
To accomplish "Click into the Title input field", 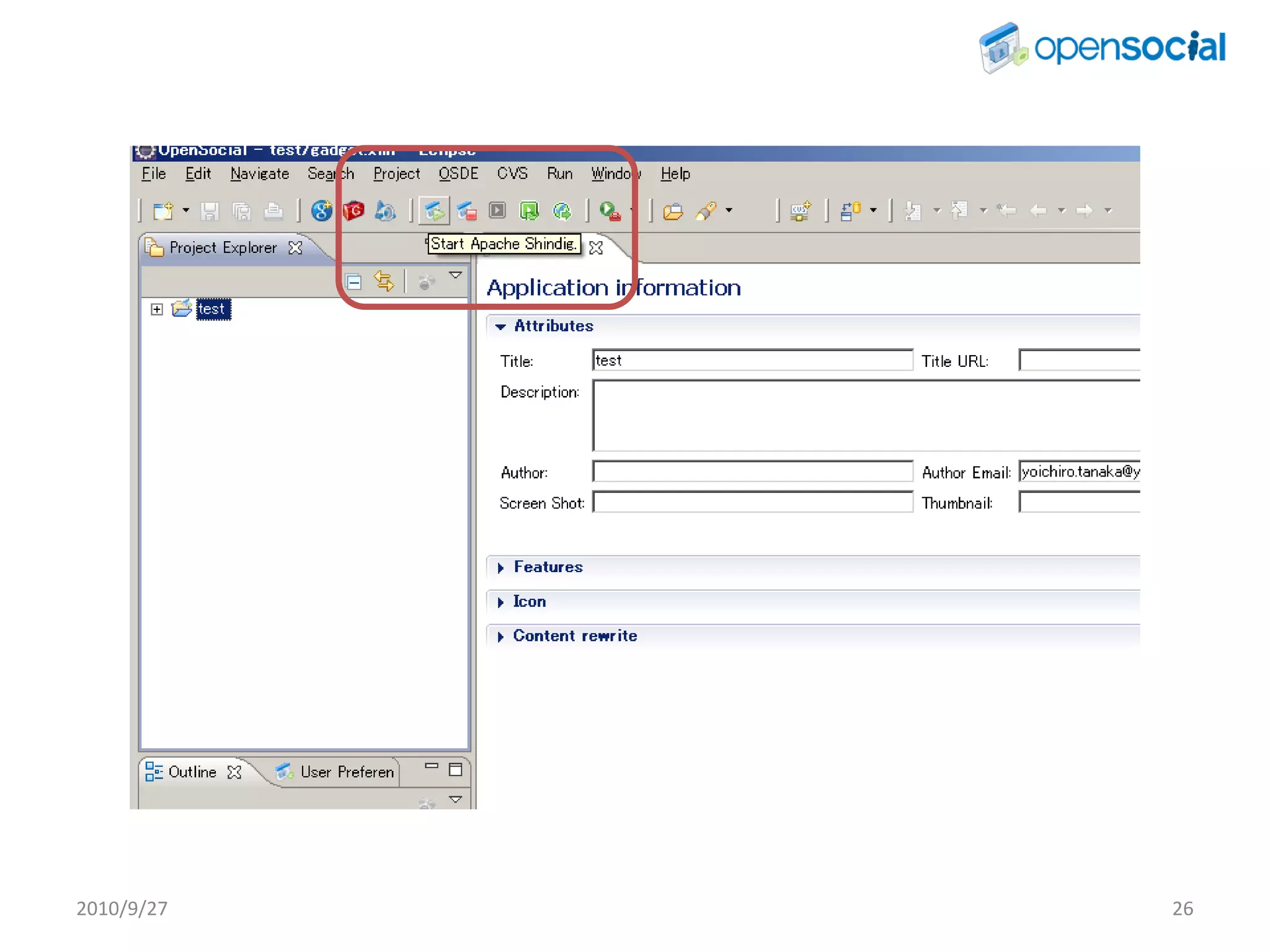I will (x=752, y=361).
